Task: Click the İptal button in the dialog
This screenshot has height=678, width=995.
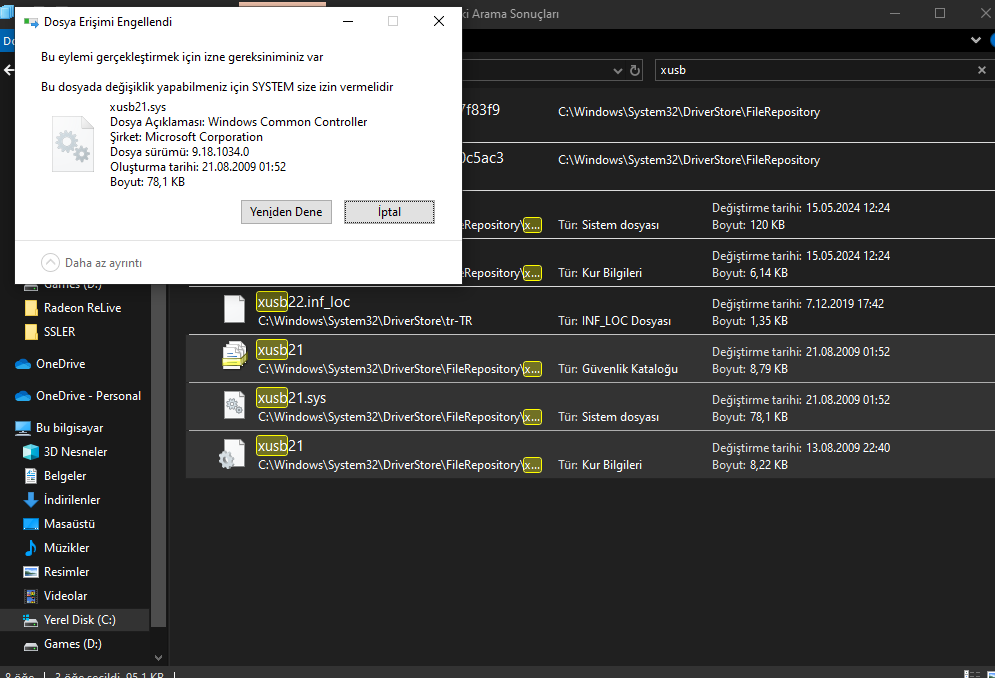Action: click(389, 212)
